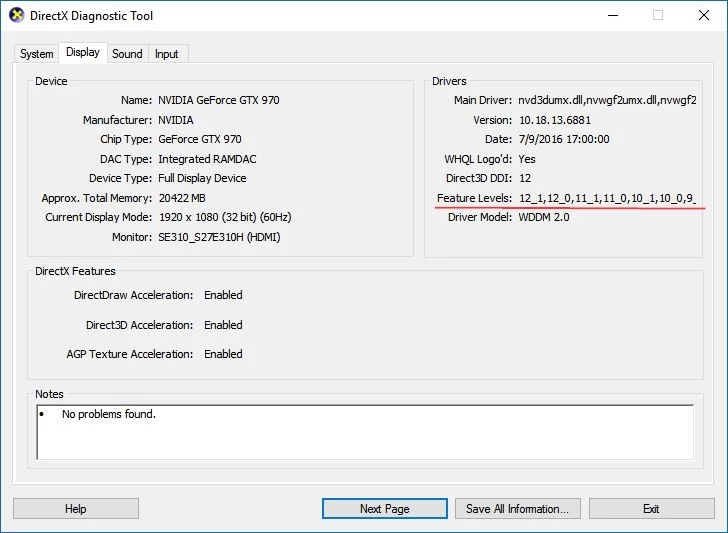Click the No problems found note

(x=109, y=414)
